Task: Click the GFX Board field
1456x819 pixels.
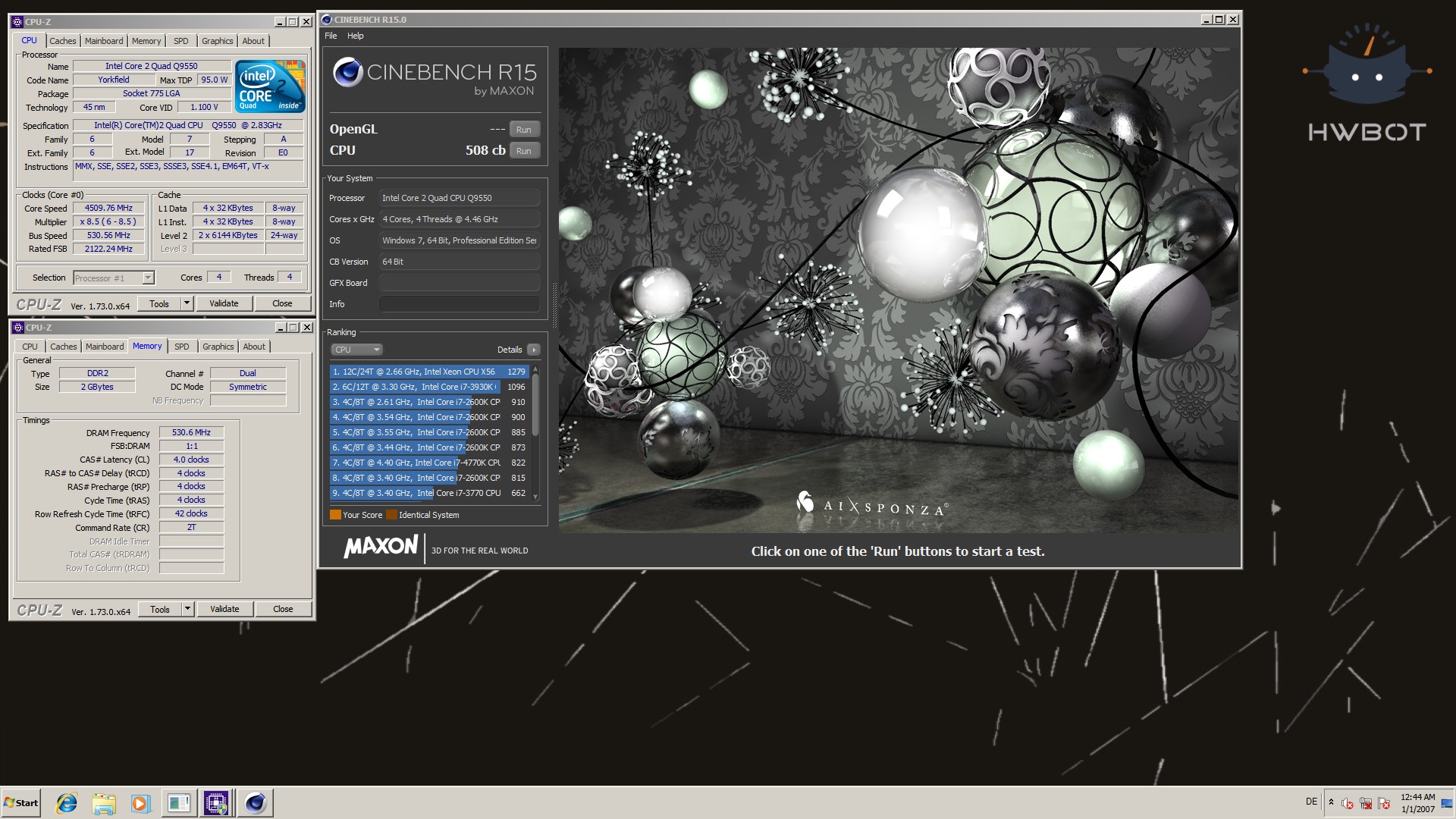Action: (459, 283)
